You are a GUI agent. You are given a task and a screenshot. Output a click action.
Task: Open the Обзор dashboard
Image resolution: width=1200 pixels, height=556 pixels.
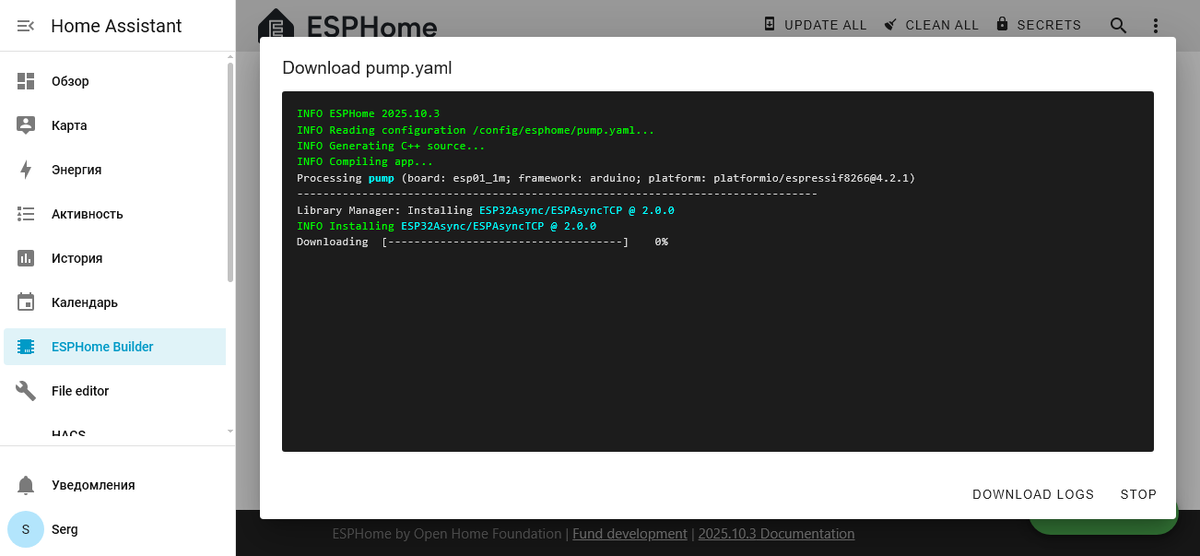tap(115, 81)
